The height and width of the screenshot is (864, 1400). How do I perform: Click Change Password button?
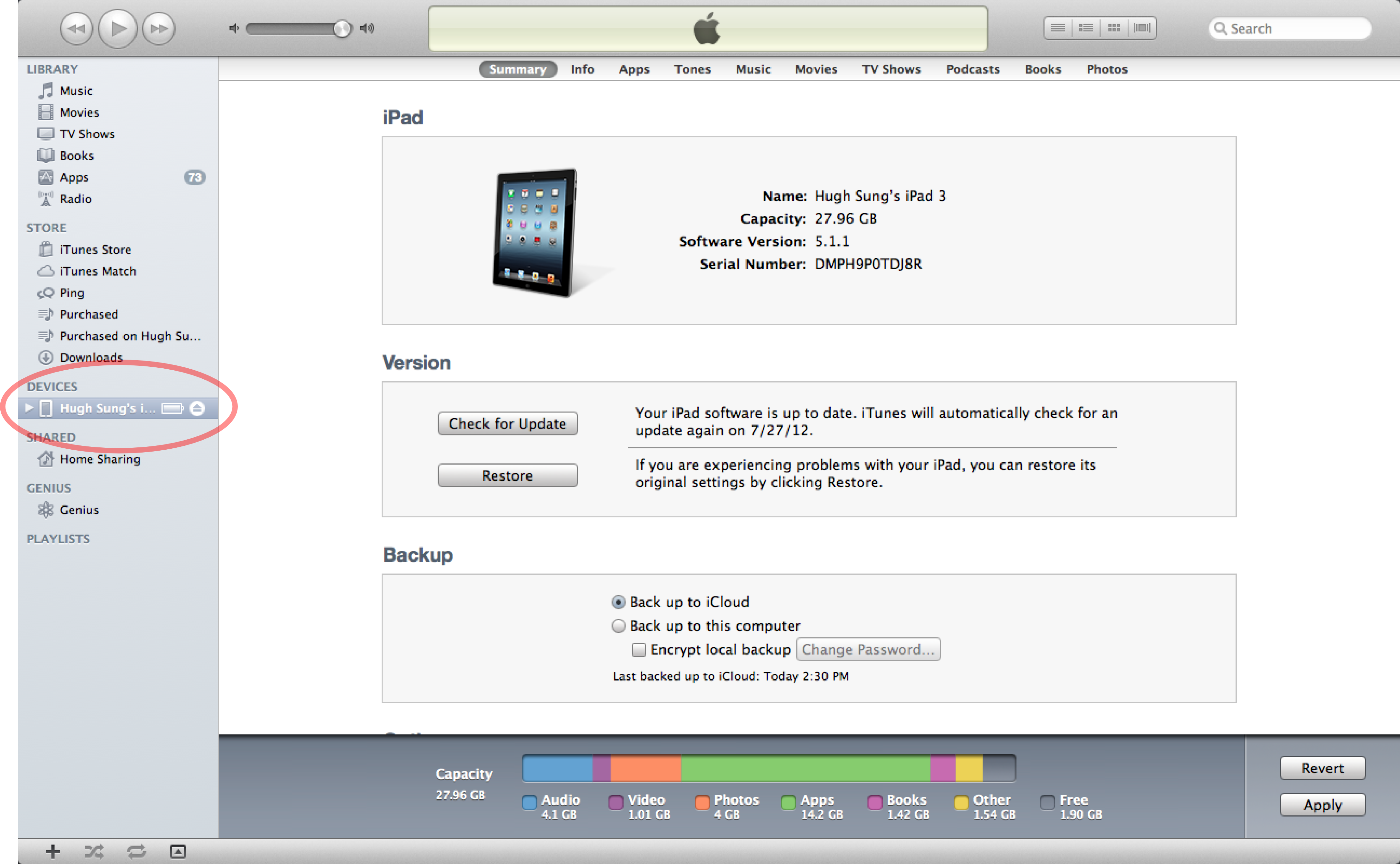pos(868,649)
